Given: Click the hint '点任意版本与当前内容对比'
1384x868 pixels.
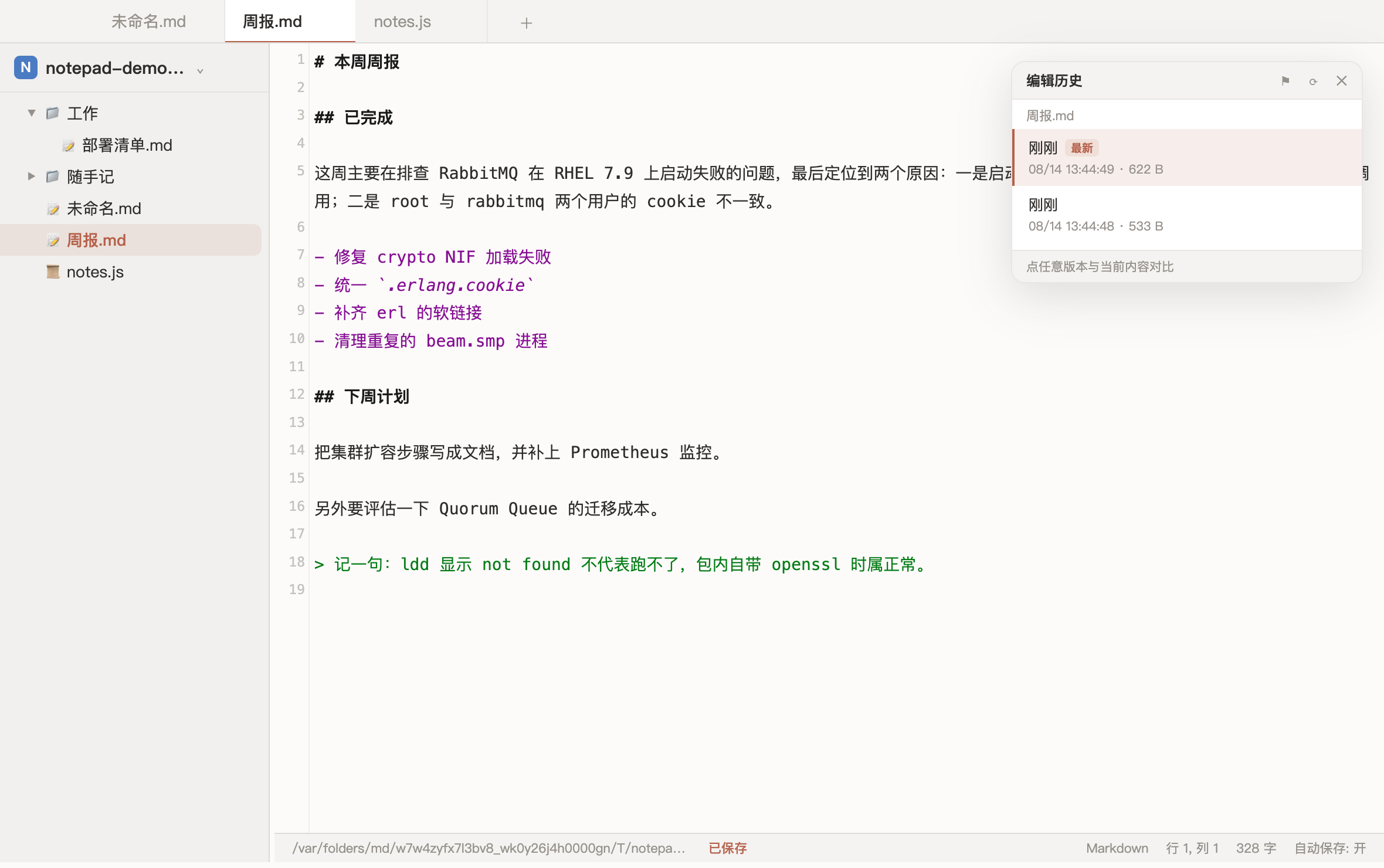Looking at the screenshot, I should [x=1100, y=267].
